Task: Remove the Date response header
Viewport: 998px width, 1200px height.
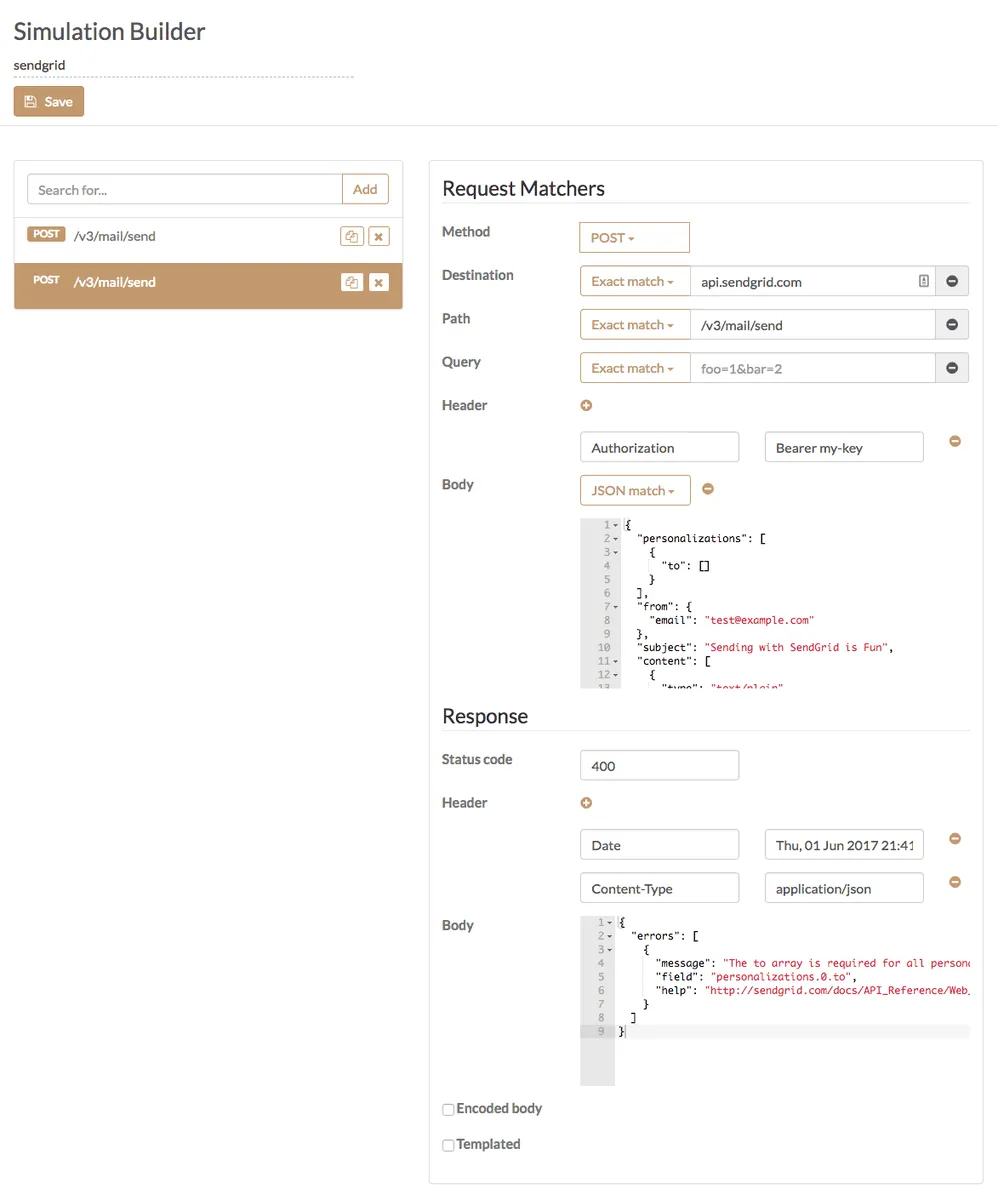Action: tap(954, 838)
